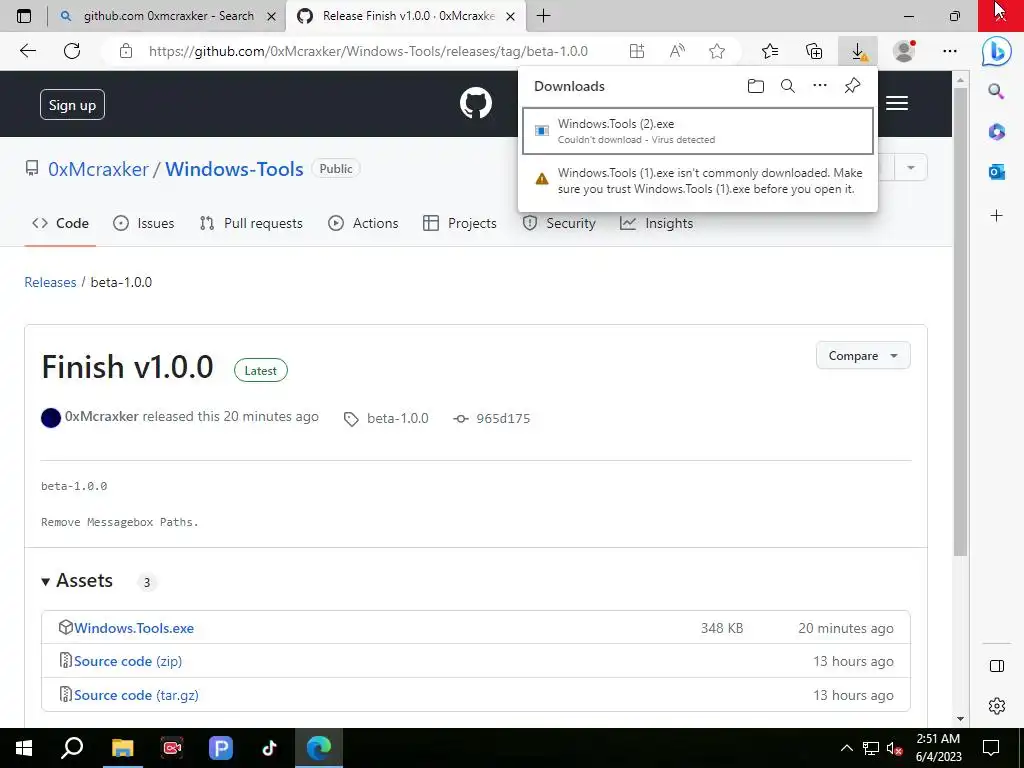Image resolution: width=1024 pixels, height=768 pixels.
Task: Open Windows taskbar search
Action: tap(72, 748)
